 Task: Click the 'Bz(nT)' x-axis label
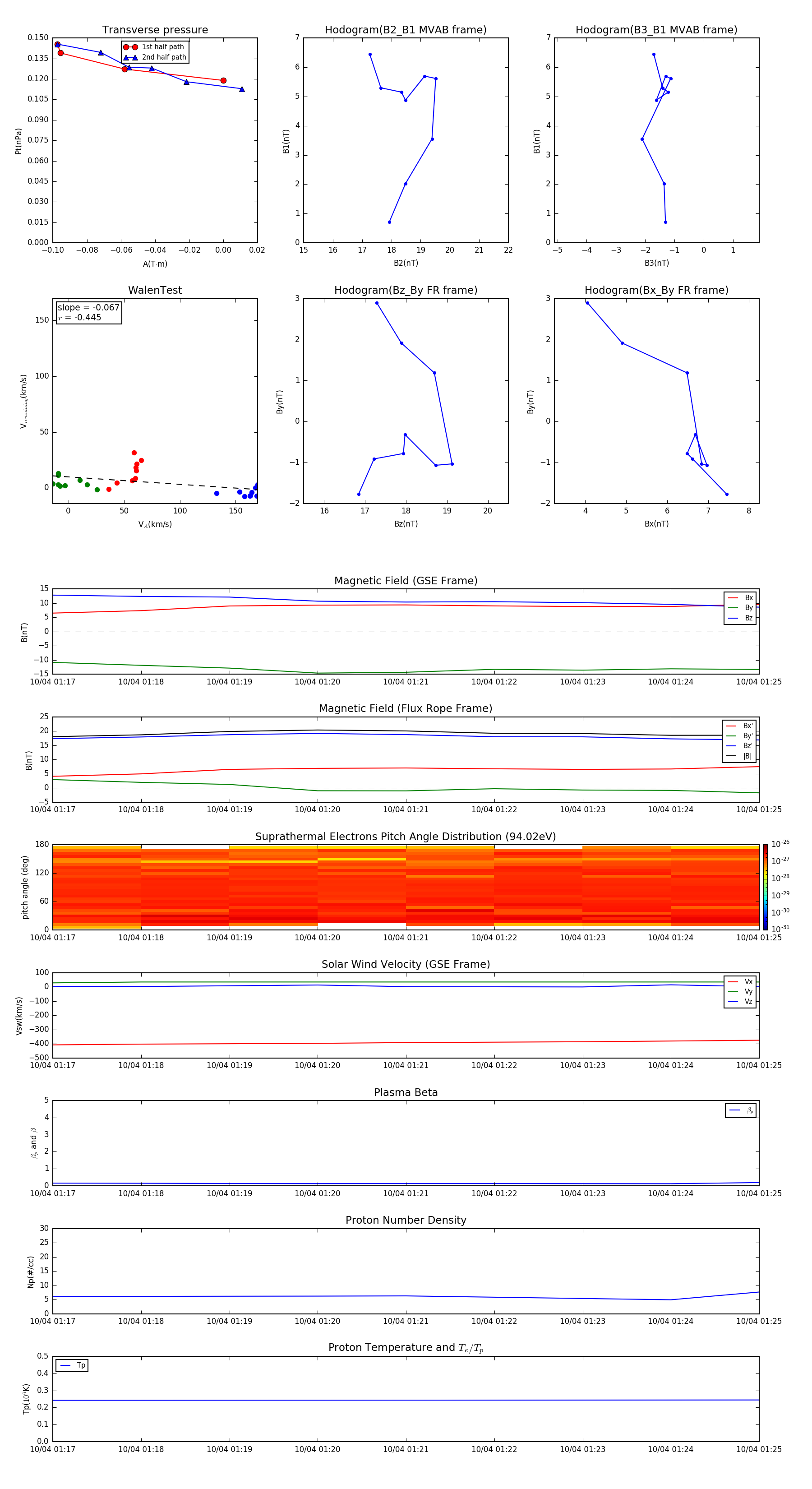coord(406,524)
